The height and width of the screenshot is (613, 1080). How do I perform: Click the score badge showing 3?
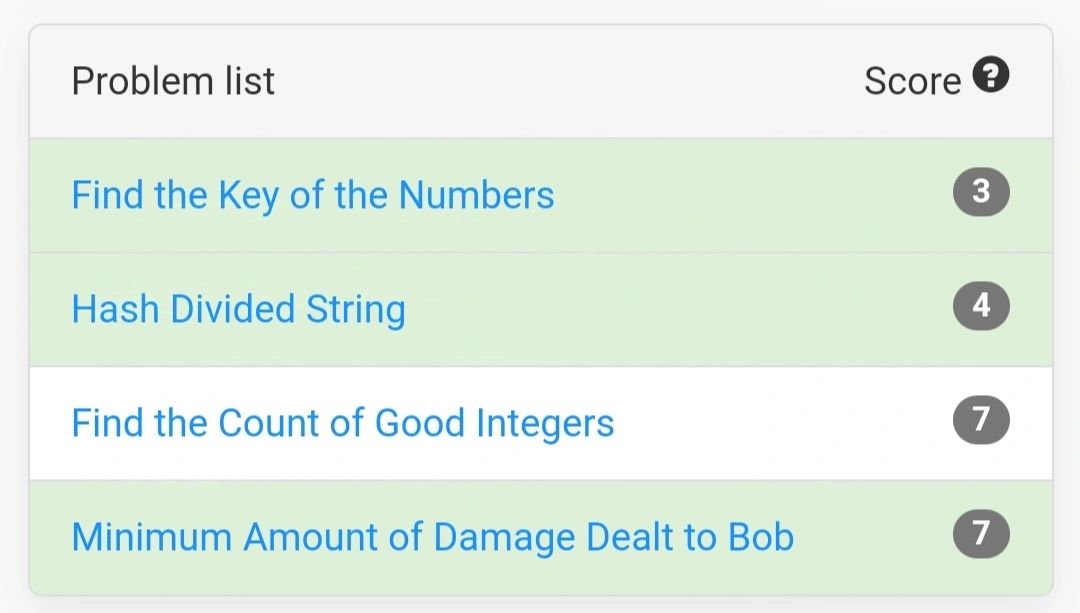point(981,191)
